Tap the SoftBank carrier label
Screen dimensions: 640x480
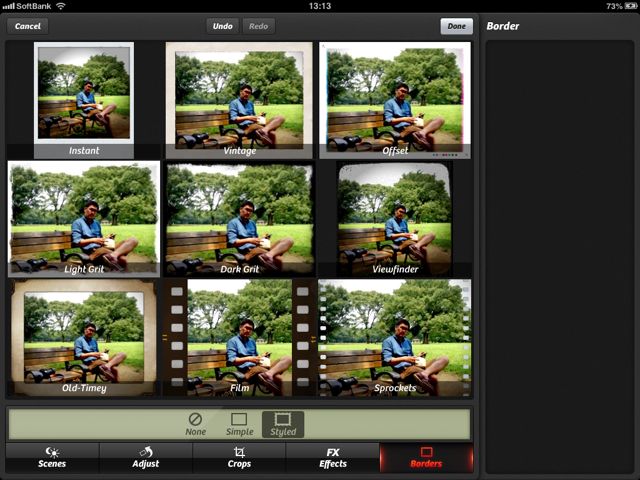[x=34, y=6]
